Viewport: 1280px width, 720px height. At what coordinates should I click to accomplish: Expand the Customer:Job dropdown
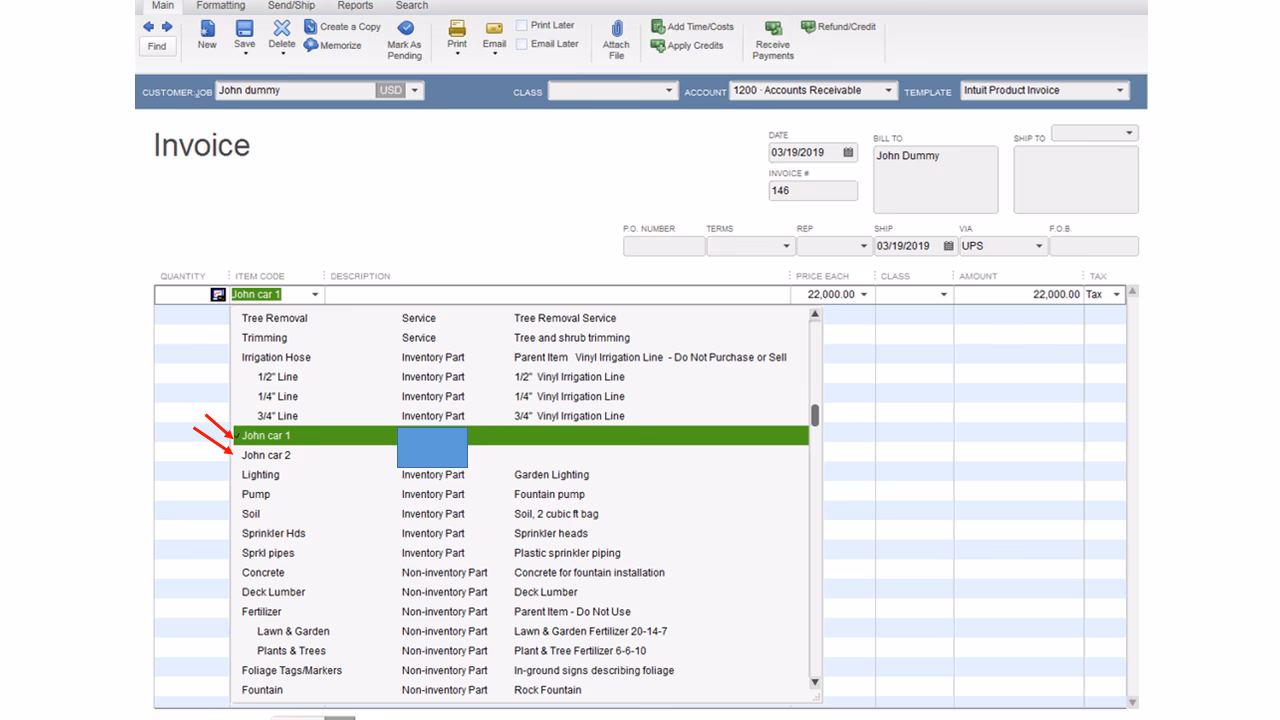415,90
